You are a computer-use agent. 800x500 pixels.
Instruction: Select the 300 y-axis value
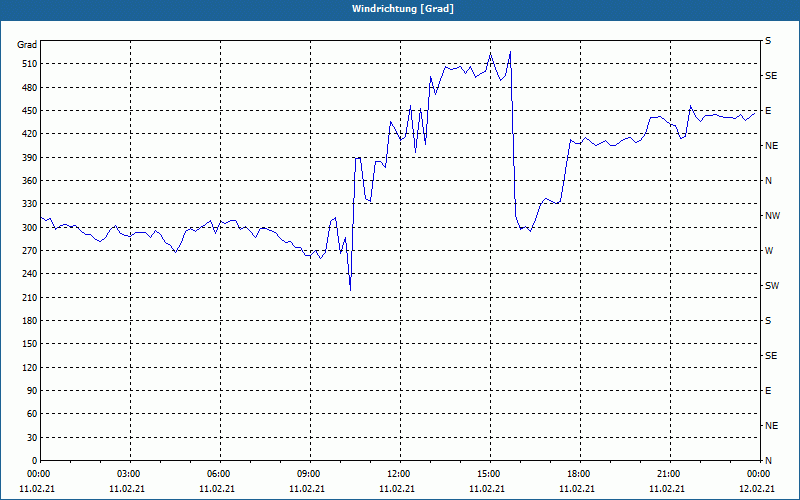tap(30, 228)
